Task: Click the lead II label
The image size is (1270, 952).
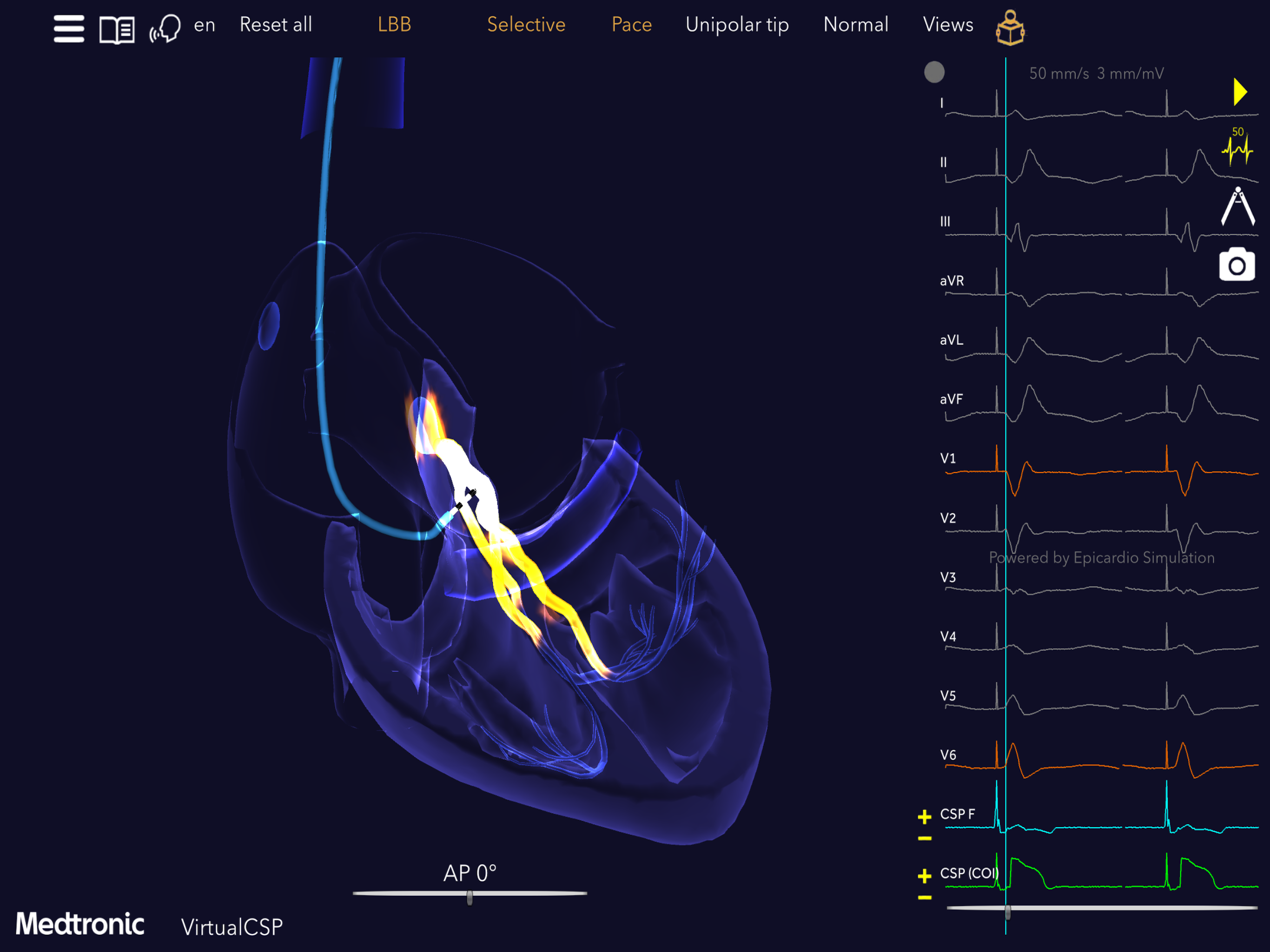Action: click(x=943, y=163)
